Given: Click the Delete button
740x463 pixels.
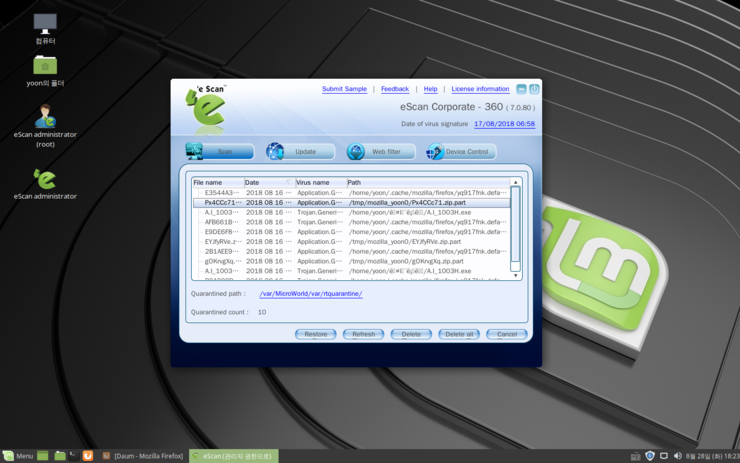Looking at the screenshot, I should click(x=411, y=334).
